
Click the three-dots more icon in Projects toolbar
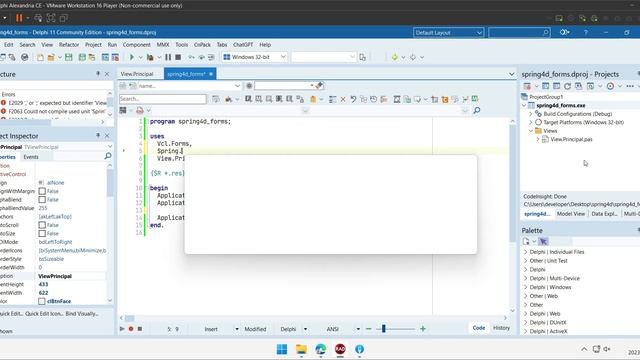(x=630, y=86)
